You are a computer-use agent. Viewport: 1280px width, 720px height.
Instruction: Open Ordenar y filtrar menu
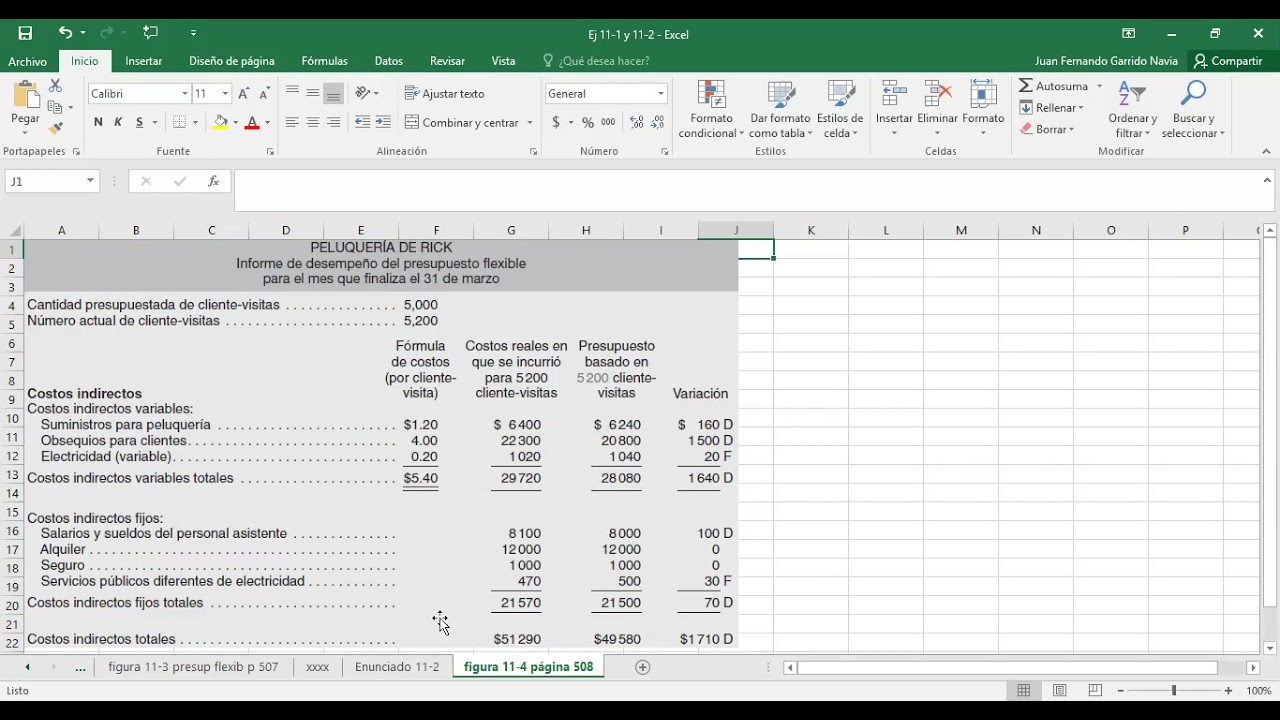(1132, 110)
